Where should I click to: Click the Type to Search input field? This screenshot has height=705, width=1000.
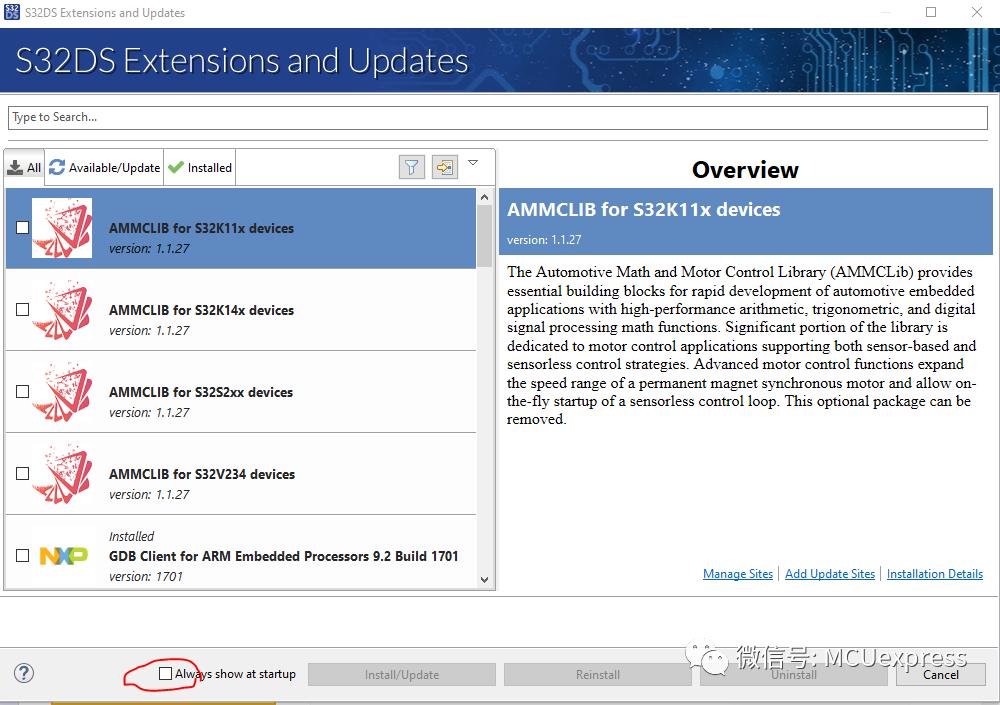point(498,117)
